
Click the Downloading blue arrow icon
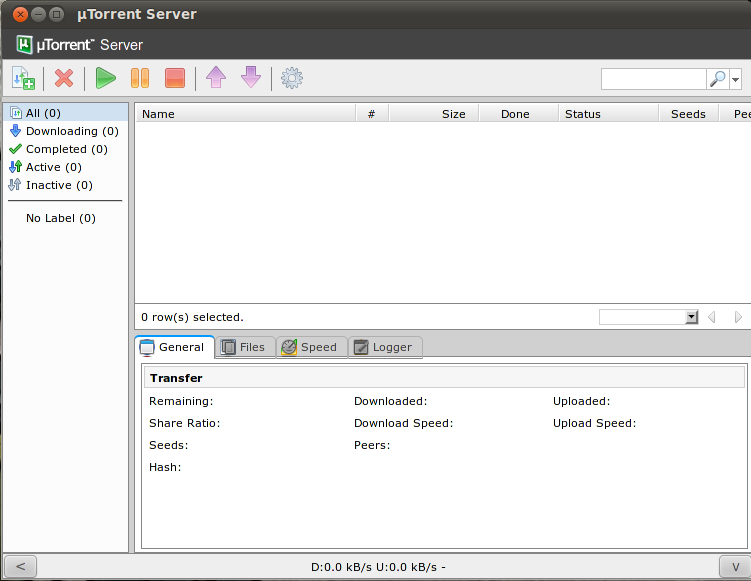[15, 130]
